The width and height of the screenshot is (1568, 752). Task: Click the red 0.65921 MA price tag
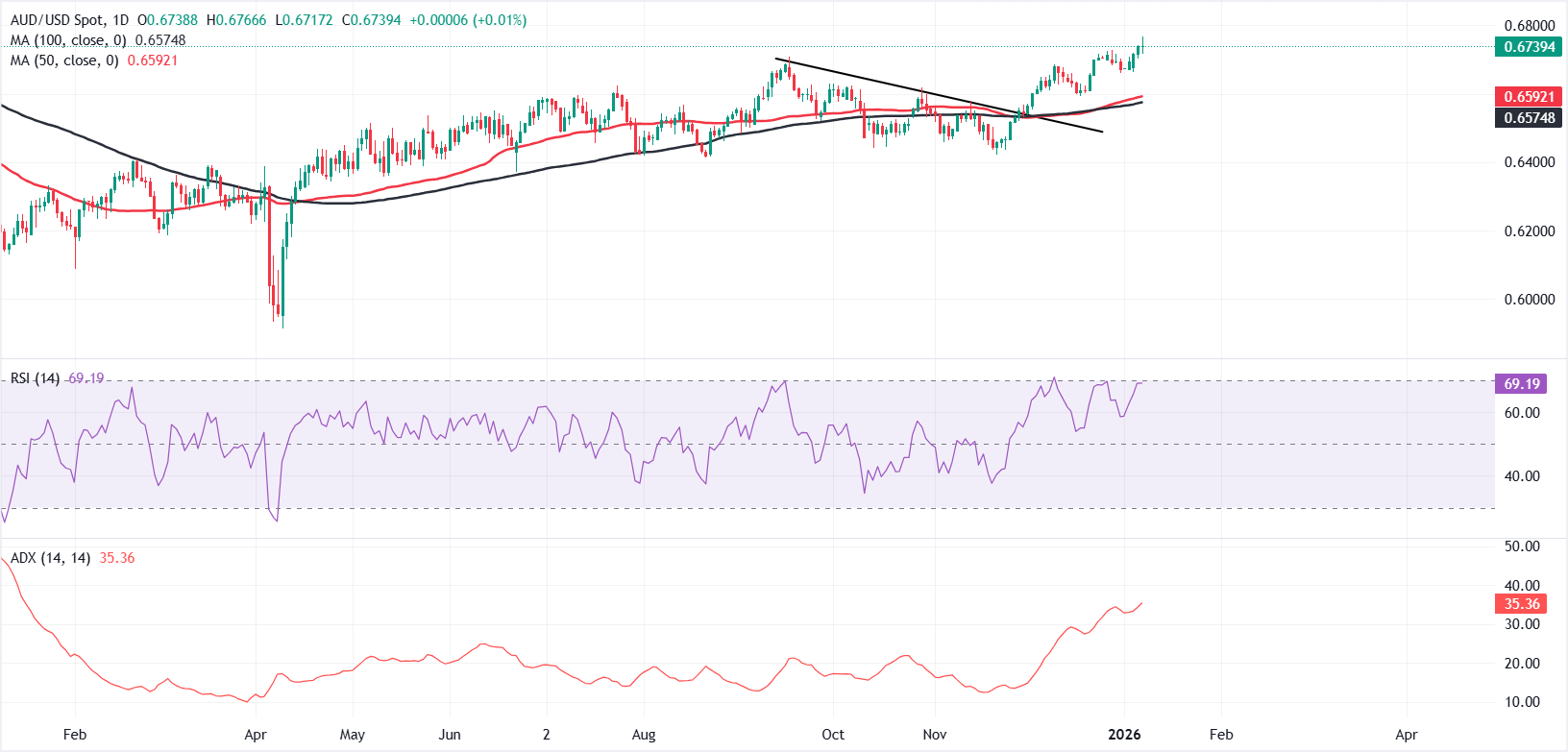(x=1529, y=97)
